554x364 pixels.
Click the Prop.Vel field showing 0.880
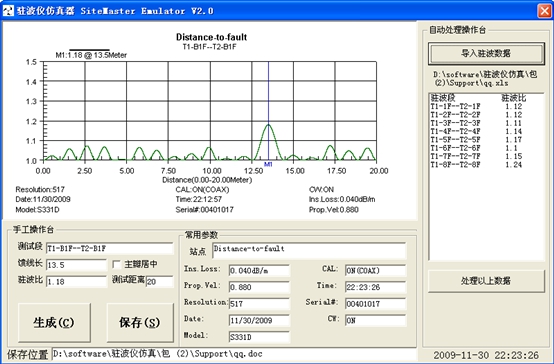click(x=259, y=287)
